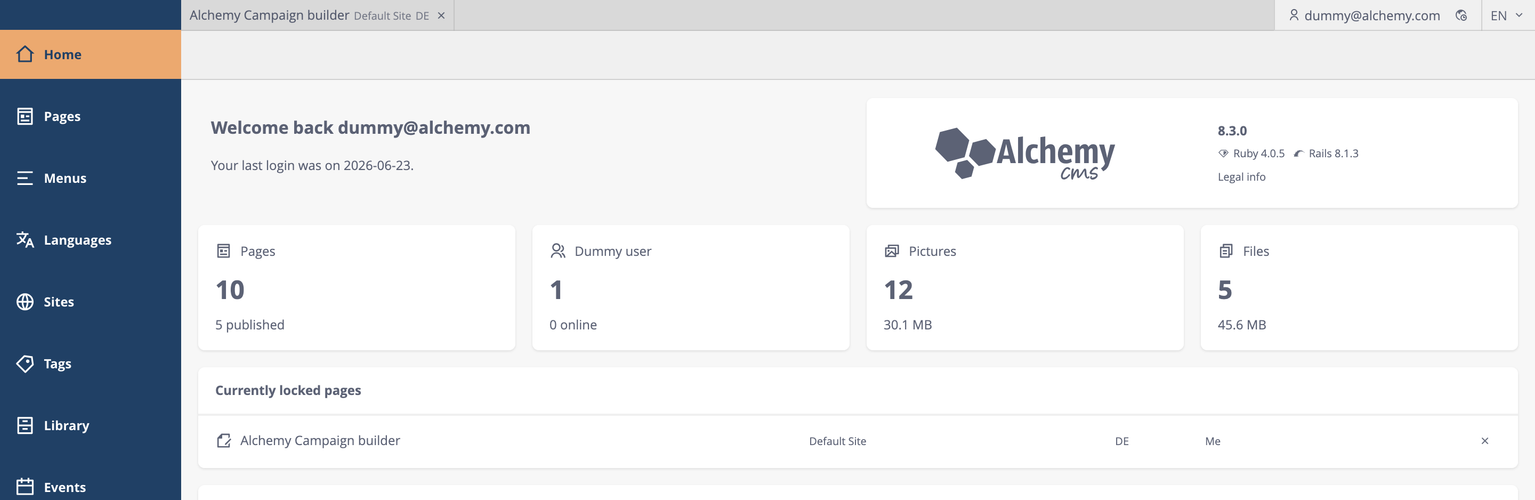Click the Library archive icon in sidebar
This screenshot has width=1535, height=500.
coord(25,425)
